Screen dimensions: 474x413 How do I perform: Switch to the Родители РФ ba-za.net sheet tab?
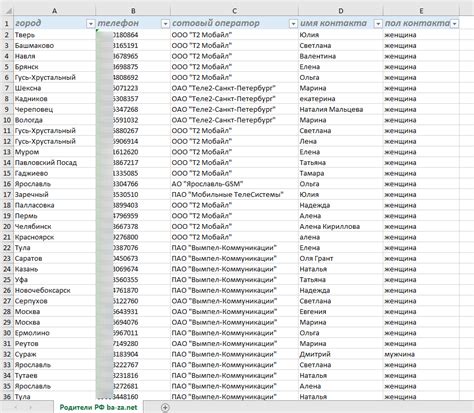point(98,407)
